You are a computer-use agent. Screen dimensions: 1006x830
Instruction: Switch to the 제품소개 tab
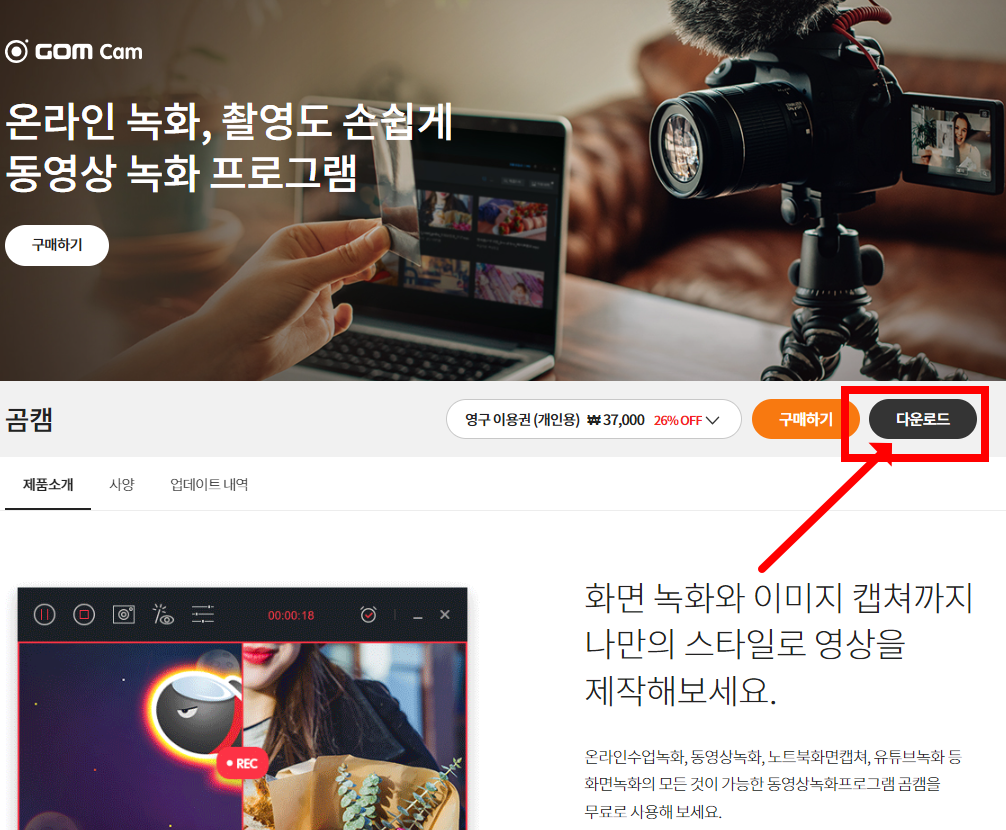(x=47, y=484)
